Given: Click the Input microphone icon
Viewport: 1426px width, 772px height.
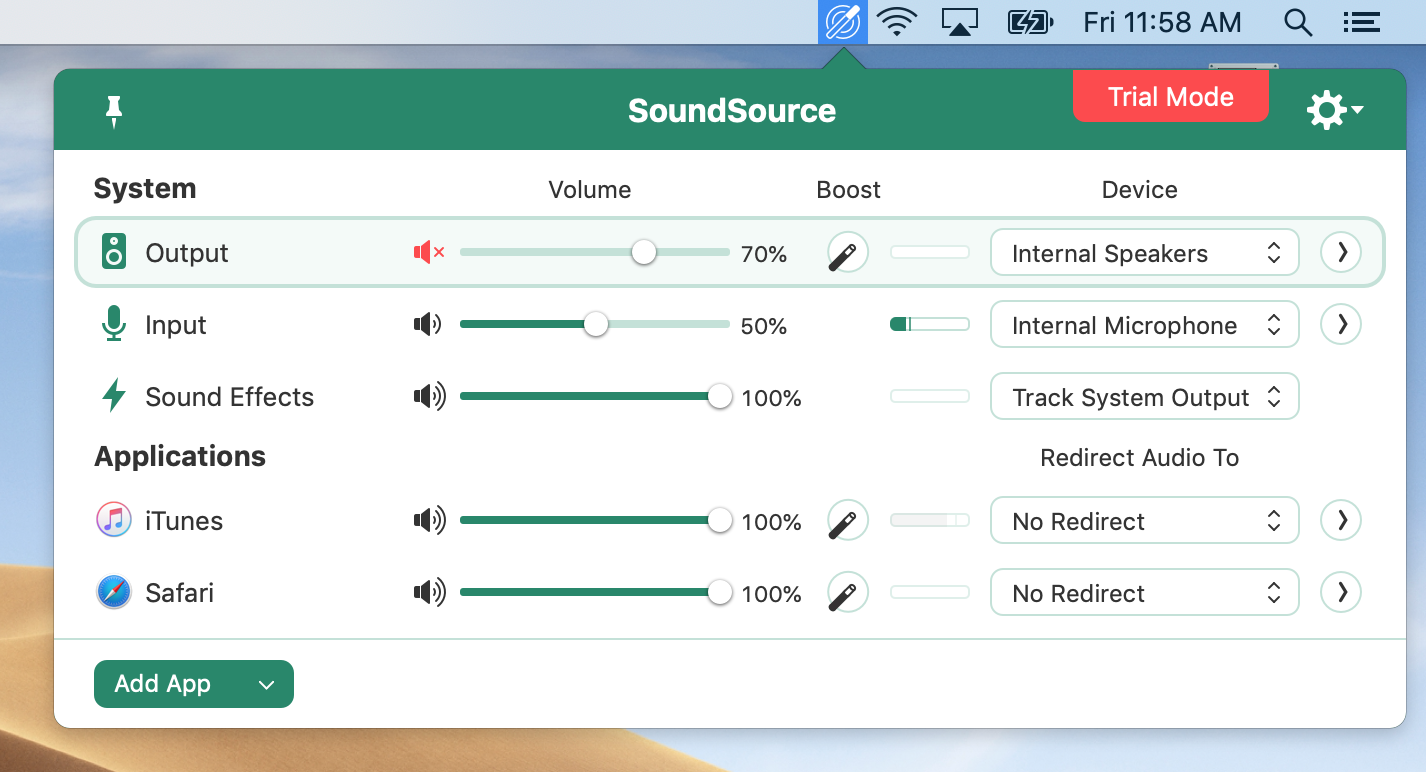Looking at the screenshot, I should point(114,325).
